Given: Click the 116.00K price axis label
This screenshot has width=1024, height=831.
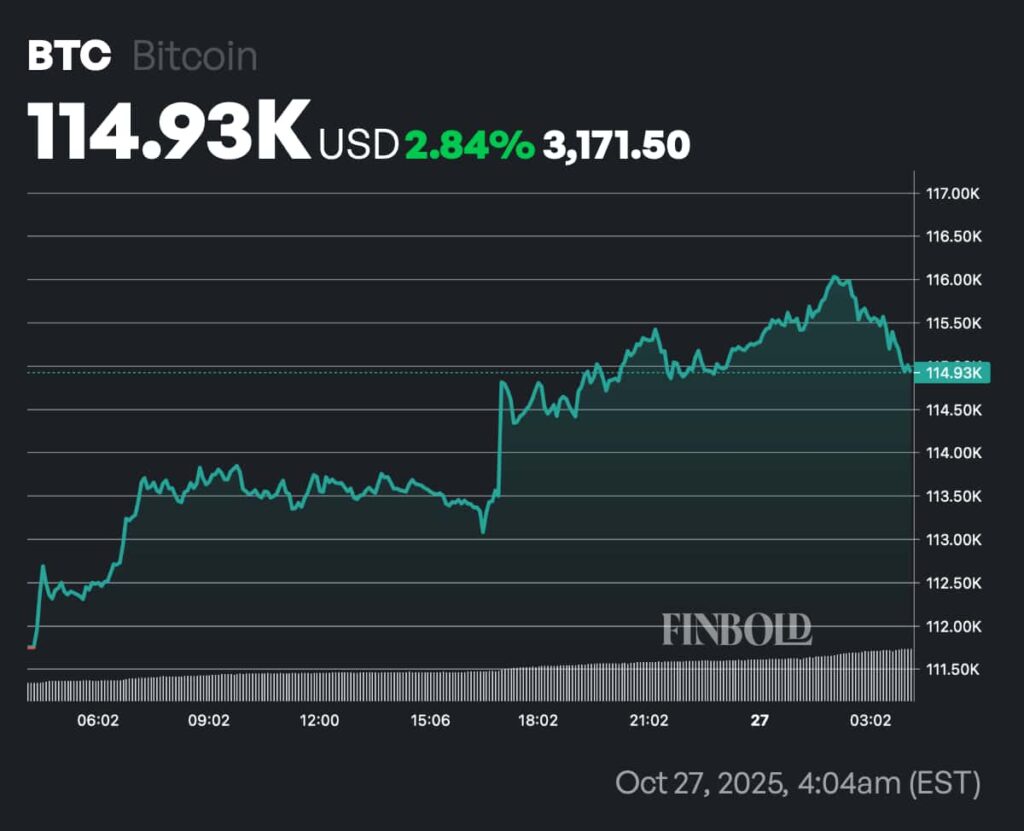Looking at the screenshot, I should click(x=954, y=280).
